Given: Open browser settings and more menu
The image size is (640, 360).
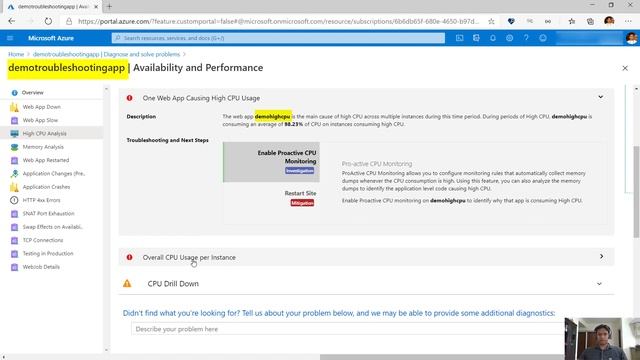Looking at the screenshot, I should 628,21.
